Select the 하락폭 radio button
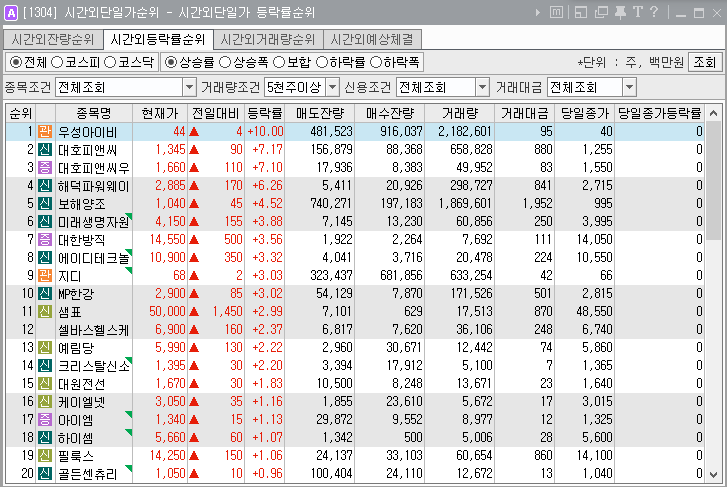The image size is (727, 487). tap(376, 62)
